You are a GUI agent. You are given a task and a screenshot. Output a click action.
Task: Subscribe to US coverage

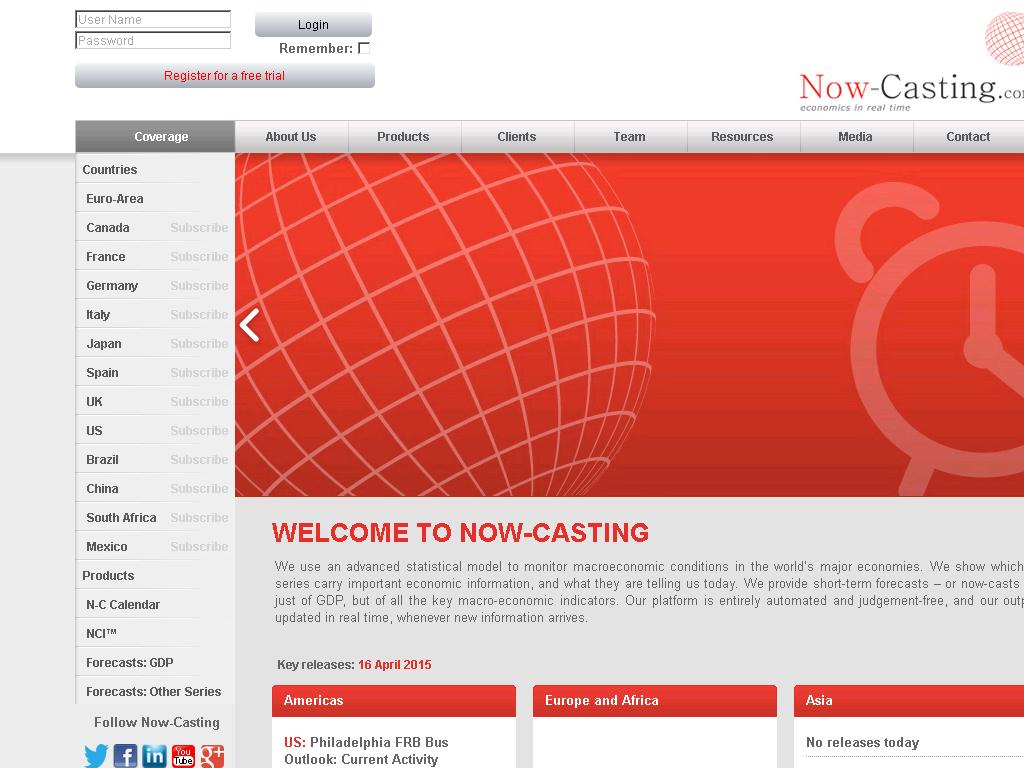click(x=199, y=430)
